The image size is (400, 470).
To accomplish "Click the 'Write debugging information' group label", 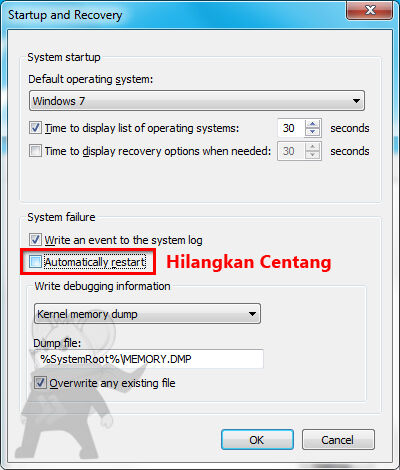I will pyautogui.click(x=102, y=286).
